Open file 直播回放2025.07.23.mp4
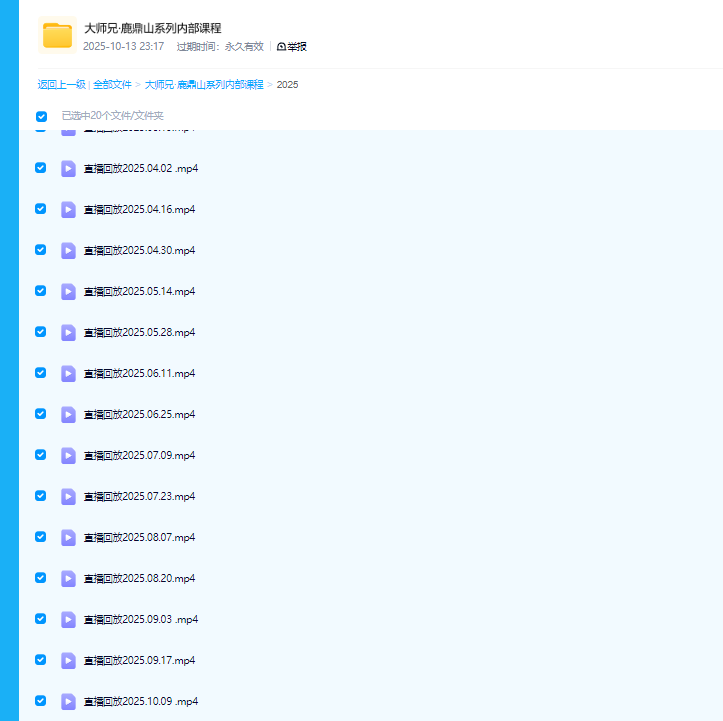This screenshot has height=721, width=723. coord(139,497)
